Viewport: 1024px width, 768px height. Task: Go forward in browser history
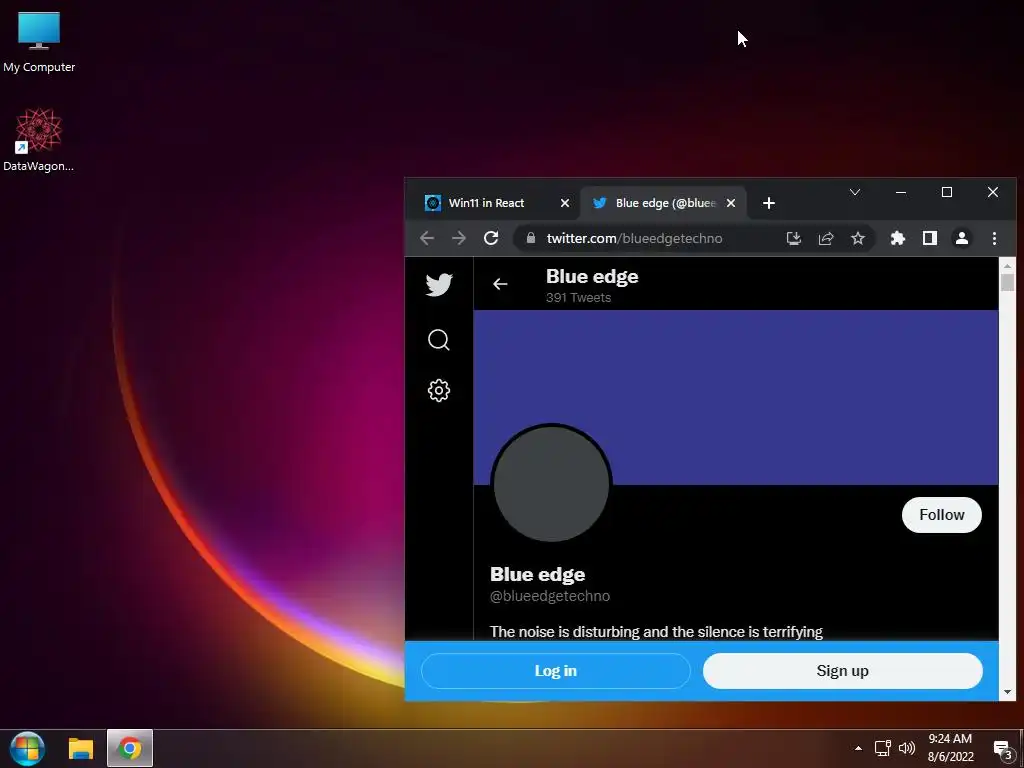[x=459, y=238]
